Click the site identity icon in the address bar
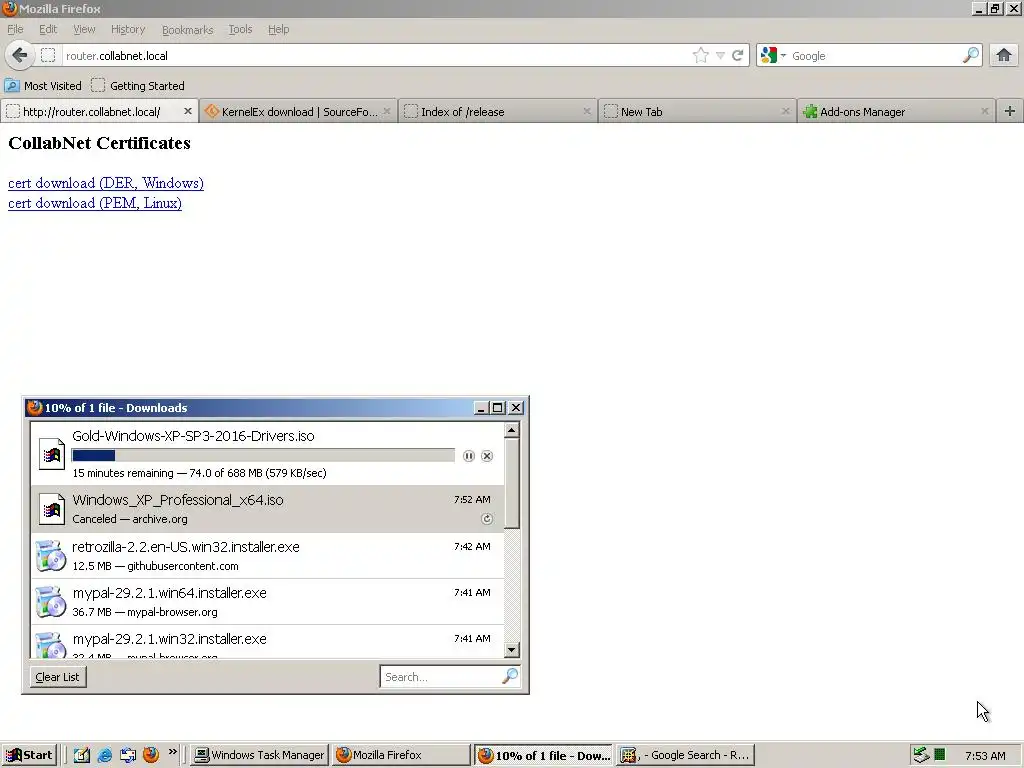 click(x=48, y=56)
